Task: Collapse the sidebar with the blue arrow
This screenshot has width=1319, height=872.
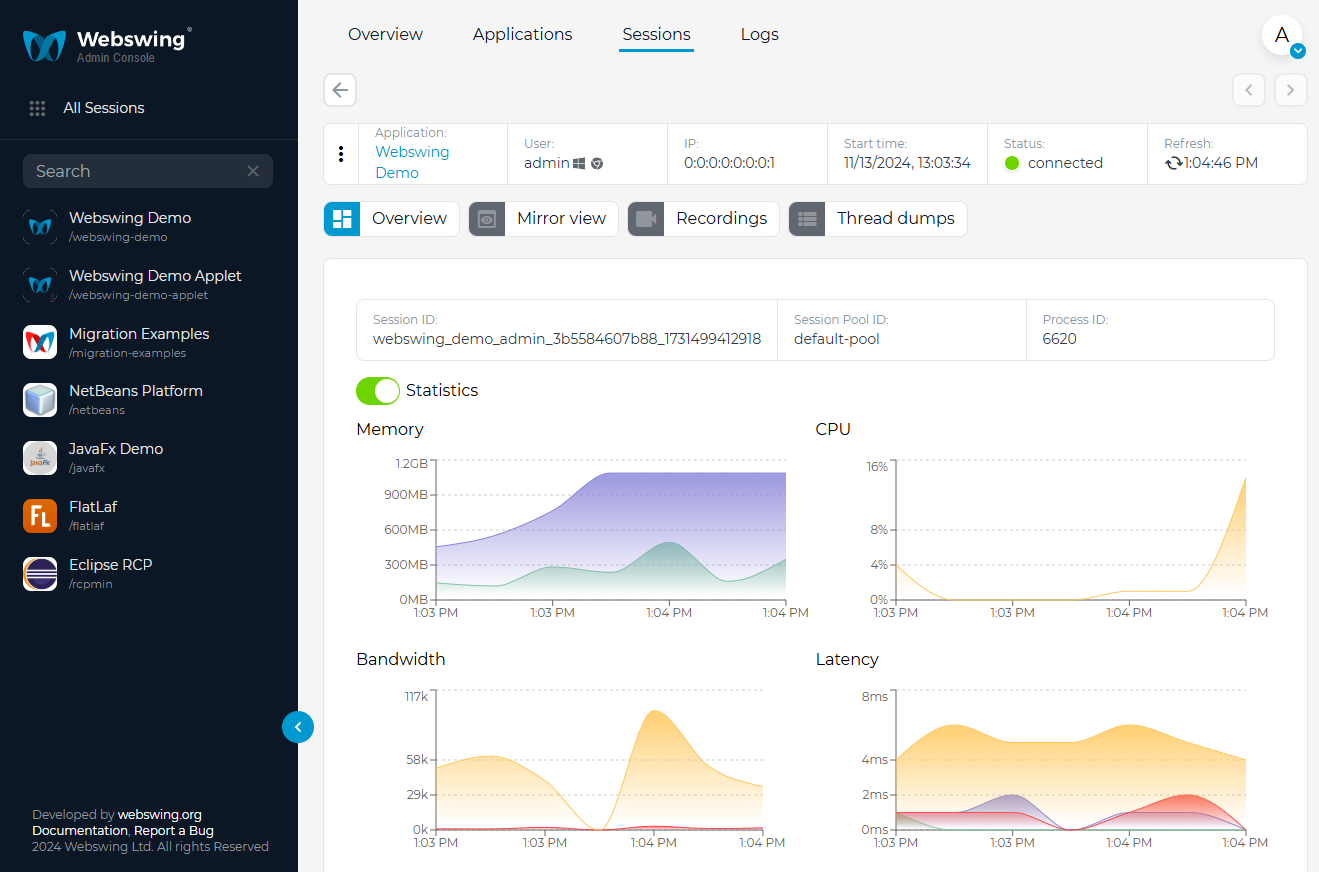Action: click(x=298, y=727)
